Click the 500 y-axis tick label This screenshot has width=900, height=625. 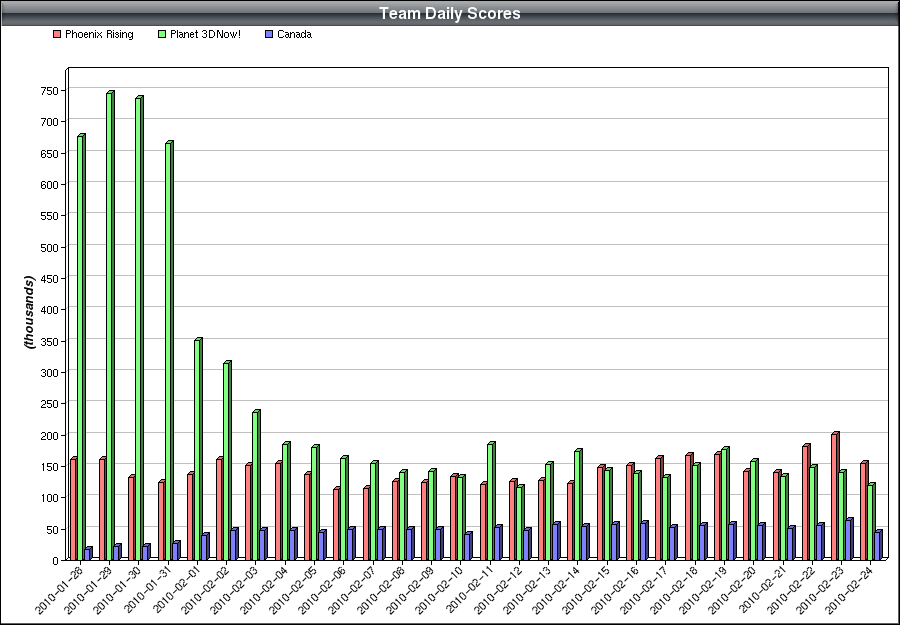tap(49, 247)
